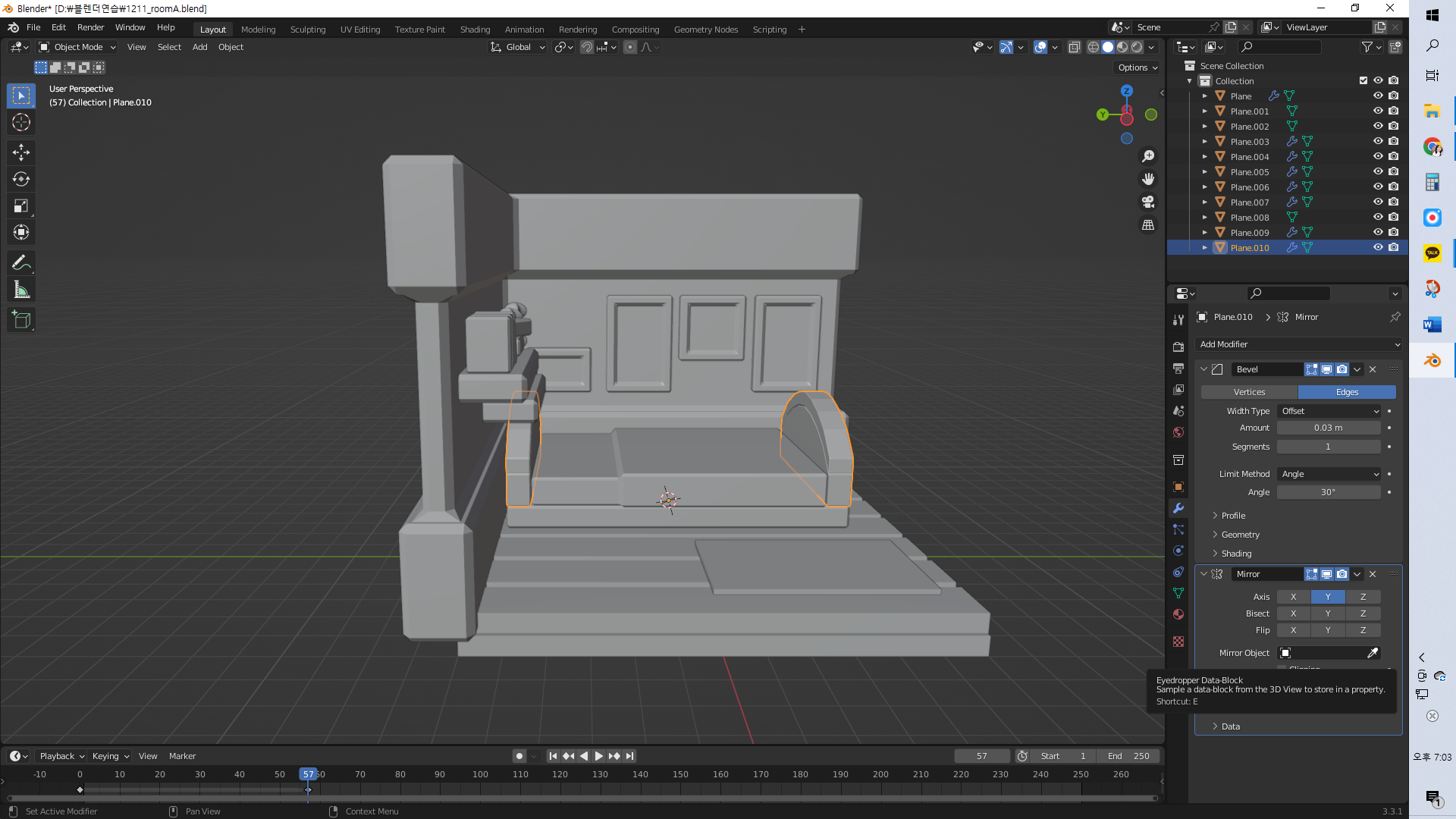Uncheck the Collection exclude checkbox

tap(1363, 80)
